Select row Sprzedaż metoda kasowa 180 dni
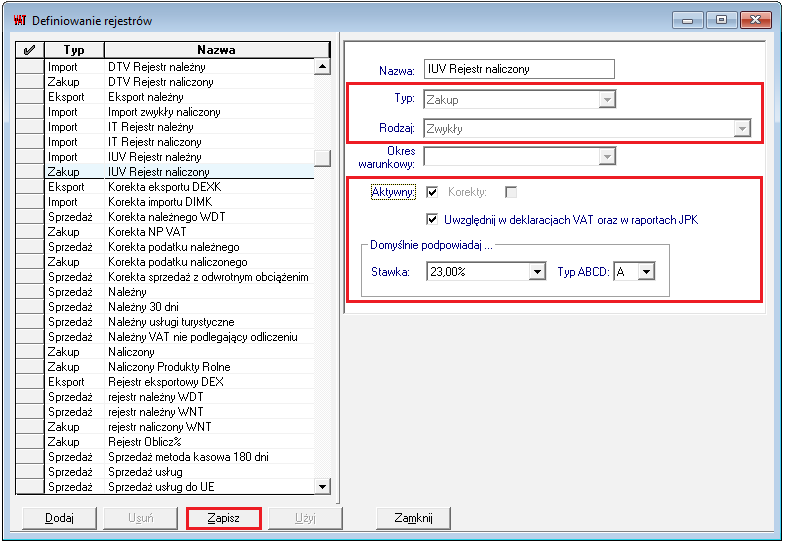Image resolution: width=786 pixels, height=544 pixels. coord(165,457)
